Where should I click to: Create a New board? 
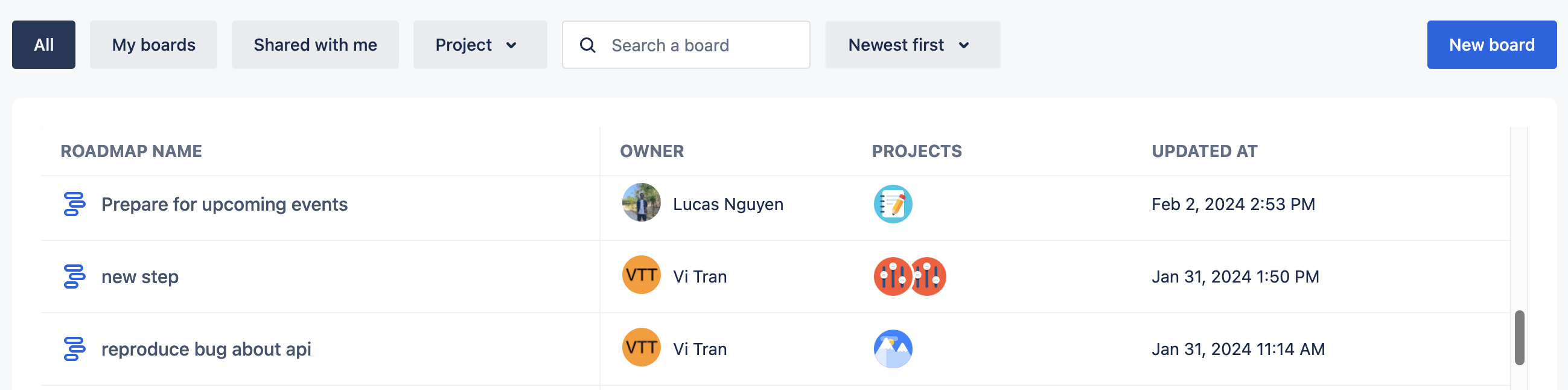1491,45
